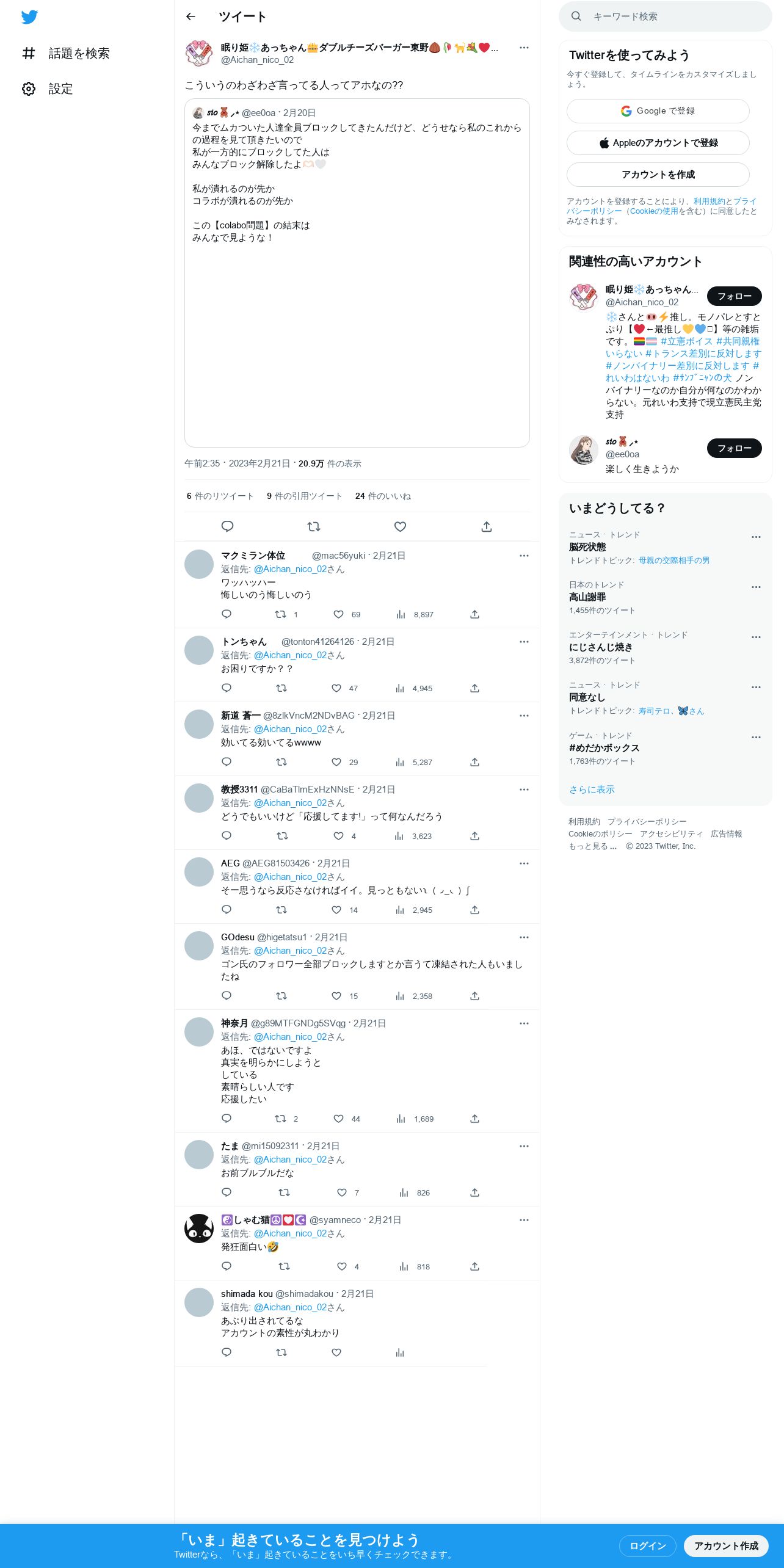Open more options on the main tweet
Screen dimensions: 784x1568
point(524,48)
